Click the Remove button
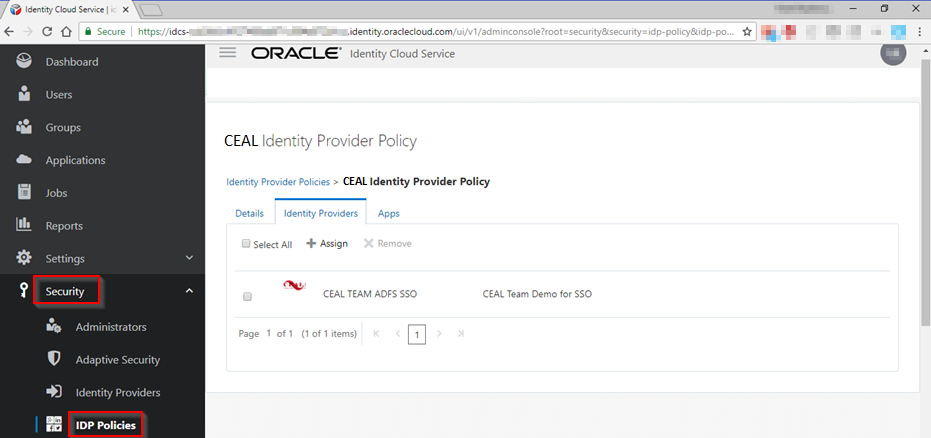This screenshot has width=931, height=438. pyautogui.click(x=388, y=243)
